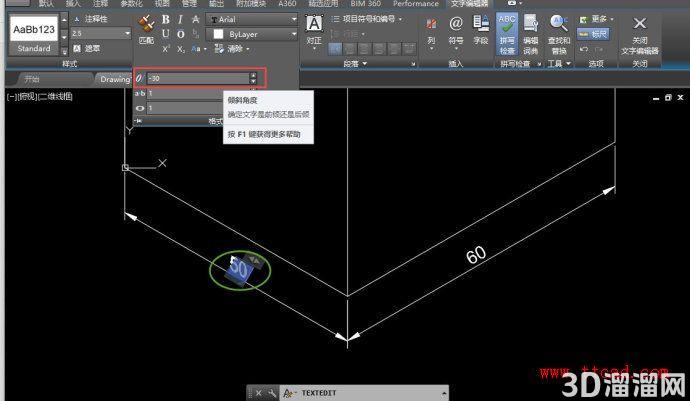This screenshot has width=690, height=401.
Task: Switch to the A360 ribbon tab
Action: (x=287, y=4)
